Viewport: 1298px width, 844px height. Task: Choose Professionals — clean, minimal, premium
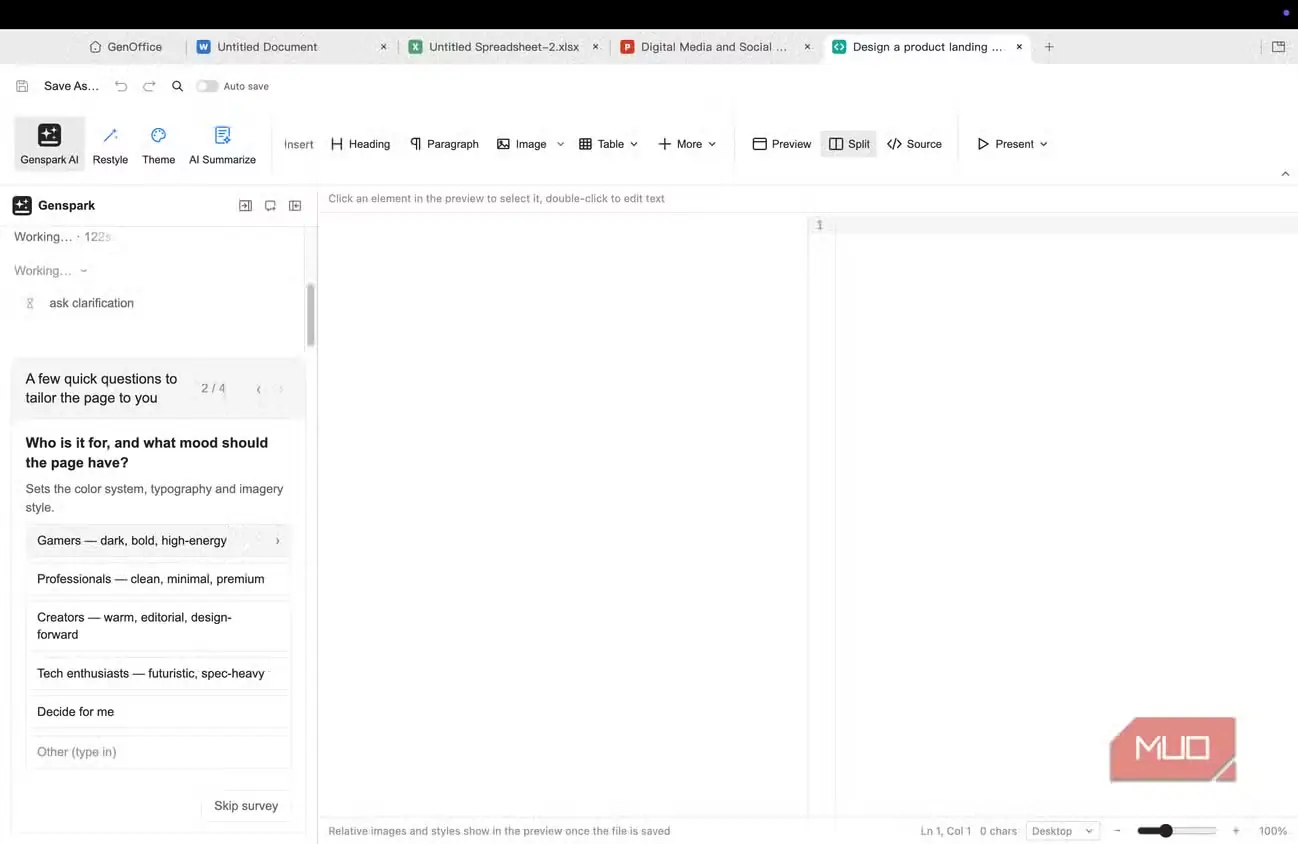158,579
